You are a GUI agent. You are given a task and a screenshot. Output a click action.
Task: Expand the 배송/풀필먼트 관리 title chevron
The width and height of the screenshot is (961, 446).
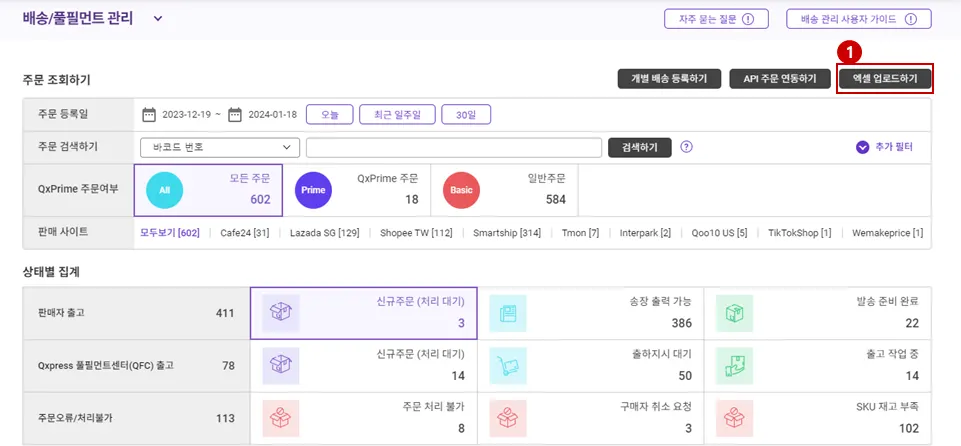pos(158,18)
